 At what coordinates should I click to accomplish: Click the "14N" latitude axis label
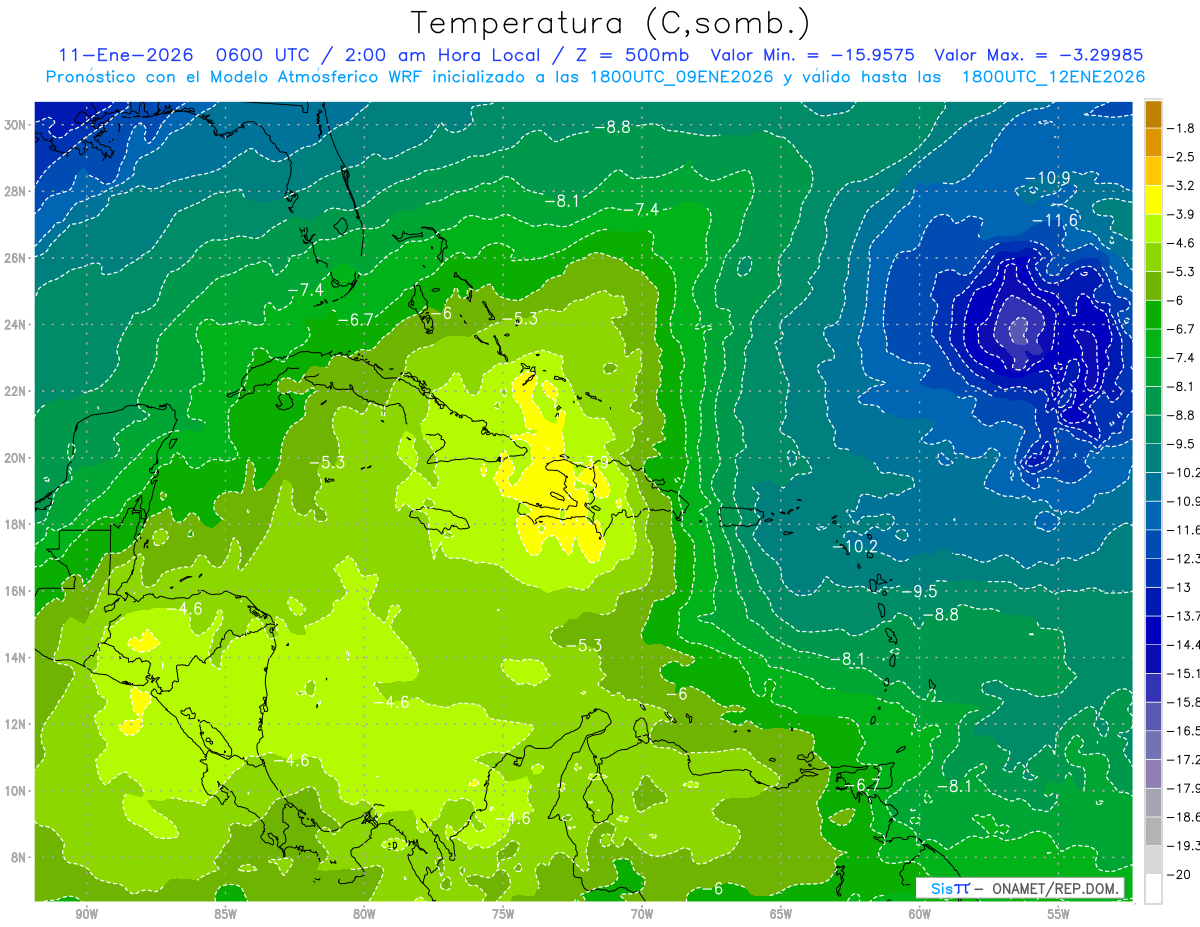(15, 658)
